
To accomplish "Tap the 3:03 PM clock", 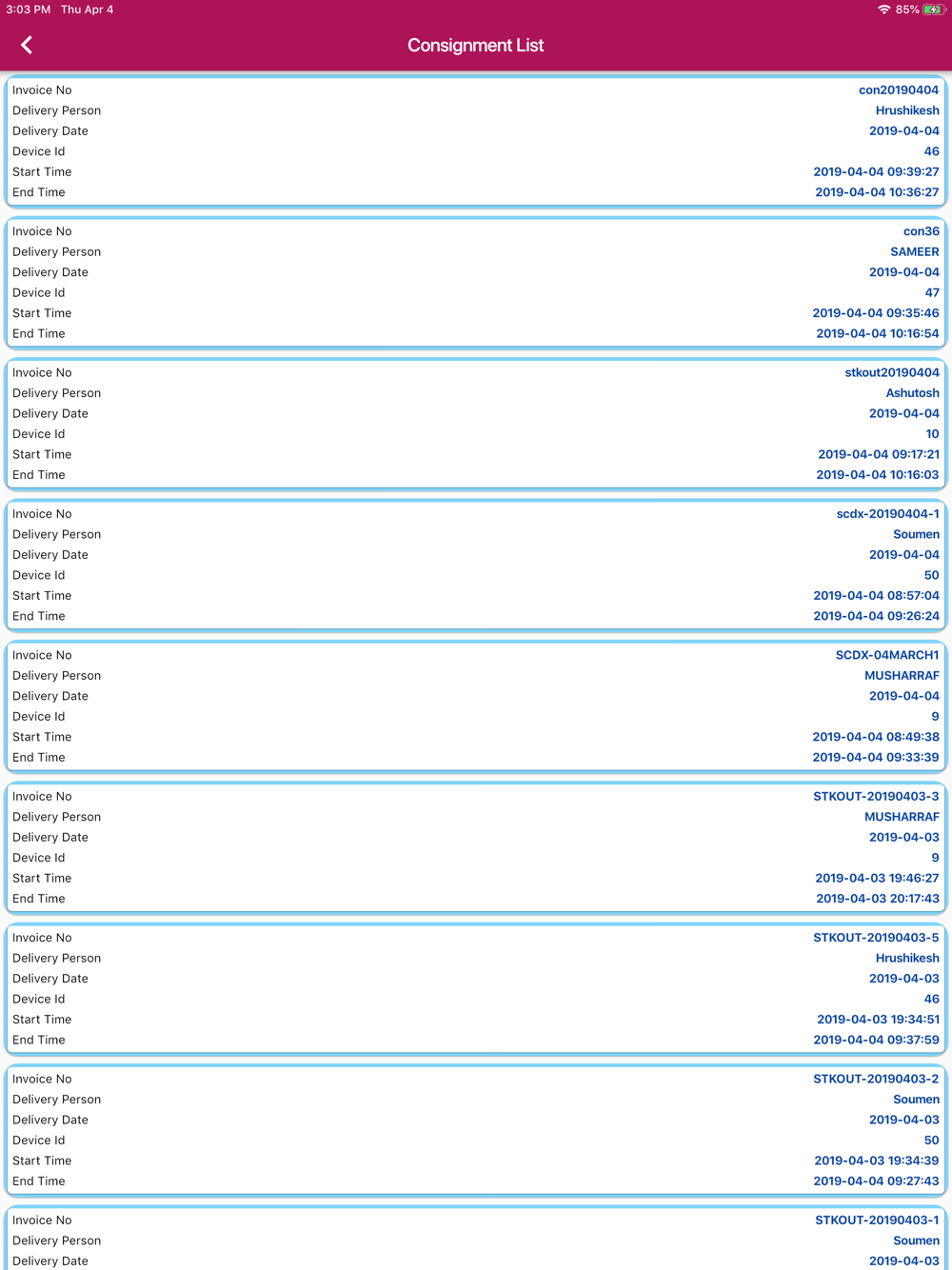I will [29, 10].
